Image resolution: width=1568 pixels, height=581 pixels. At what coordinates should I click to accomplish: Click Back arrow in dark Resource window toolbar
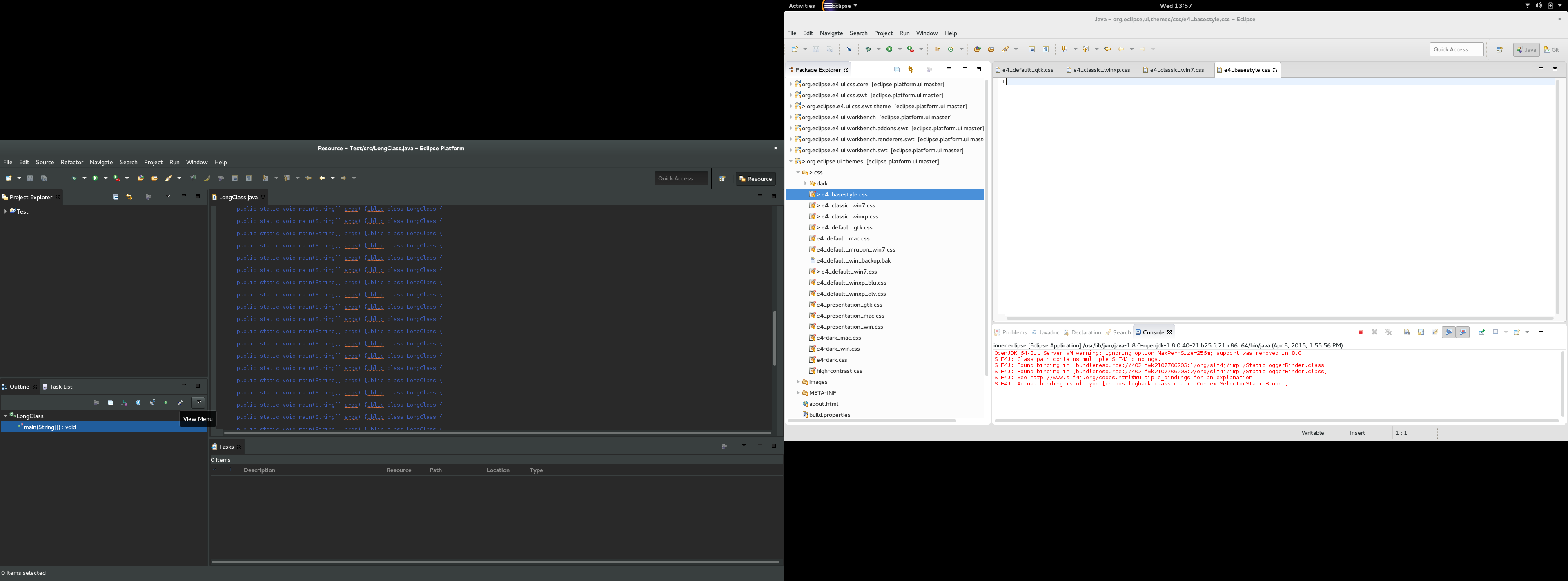[323, 178]
